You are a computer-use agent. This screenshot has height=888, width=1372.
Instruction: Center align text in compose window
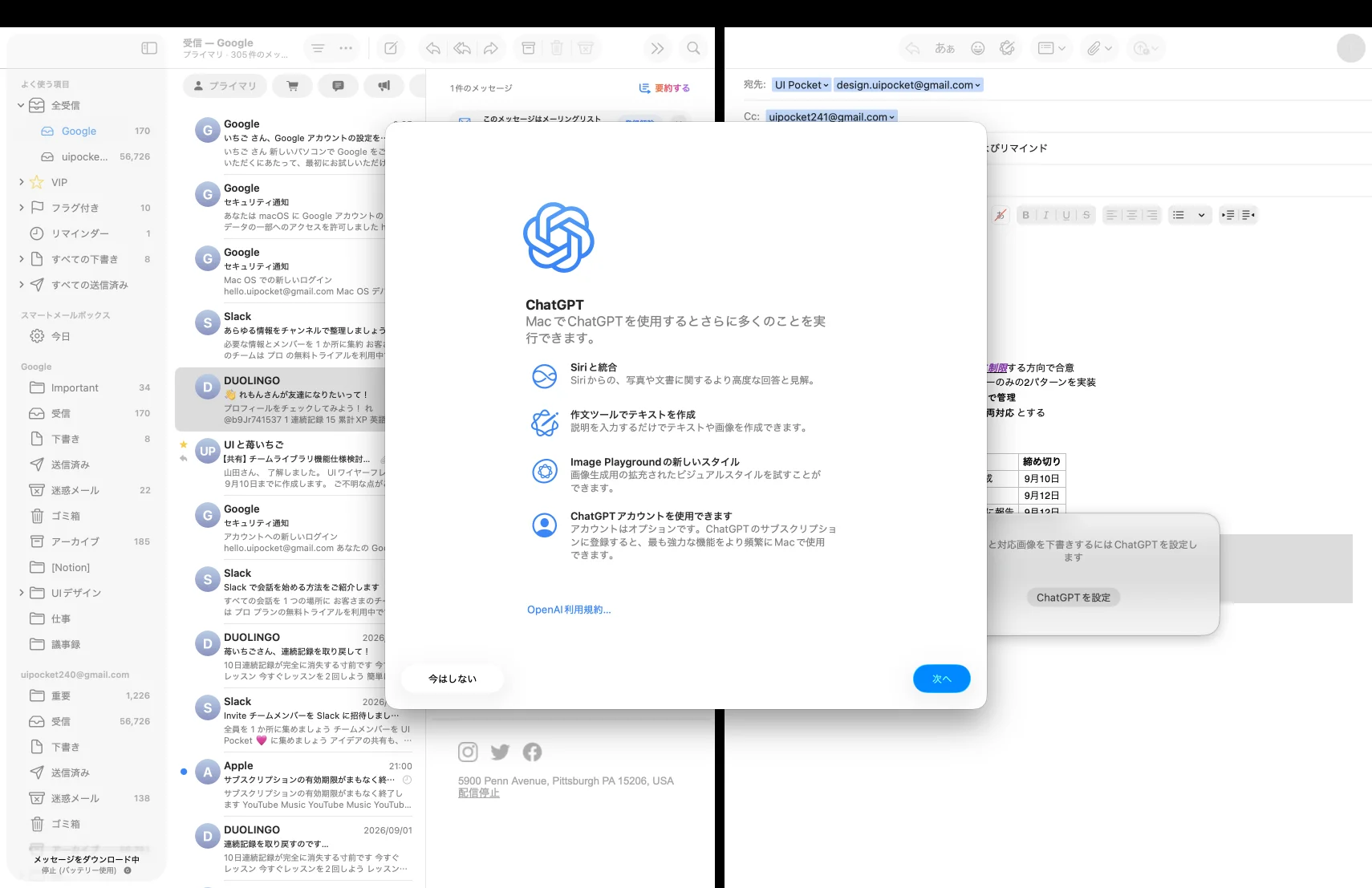click(1131, 215)
